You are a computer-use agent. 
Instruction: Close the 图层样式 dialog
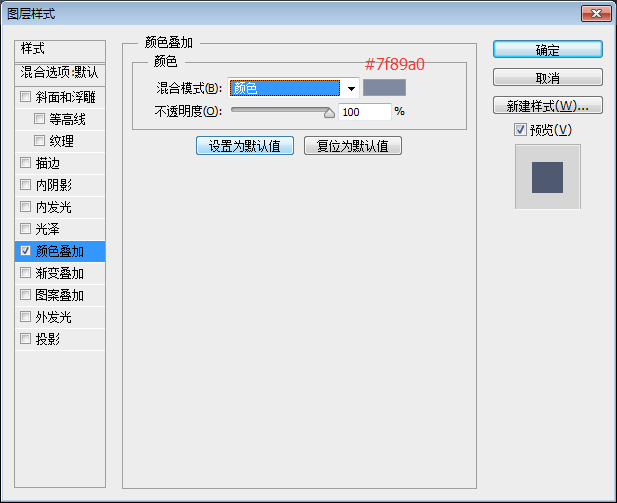click(x=596, y=14)
